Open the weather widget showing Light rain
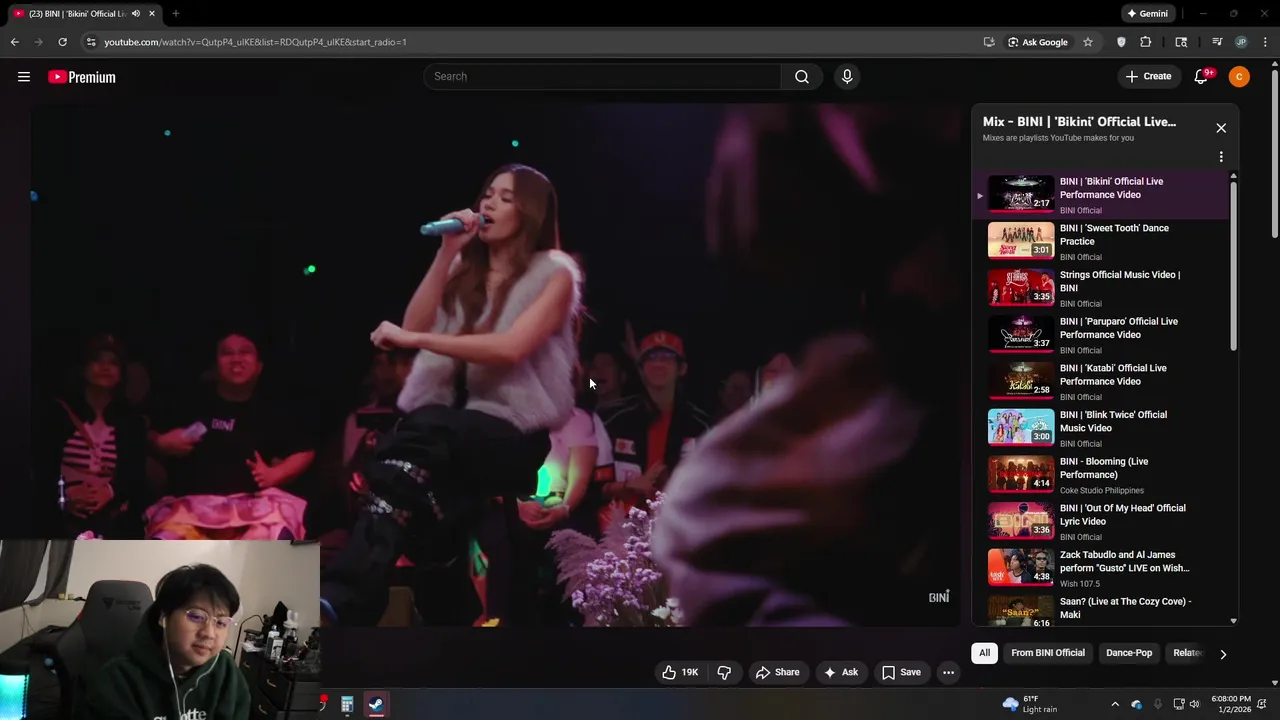Screen dimensions: 1280x720 (1030, 704)
